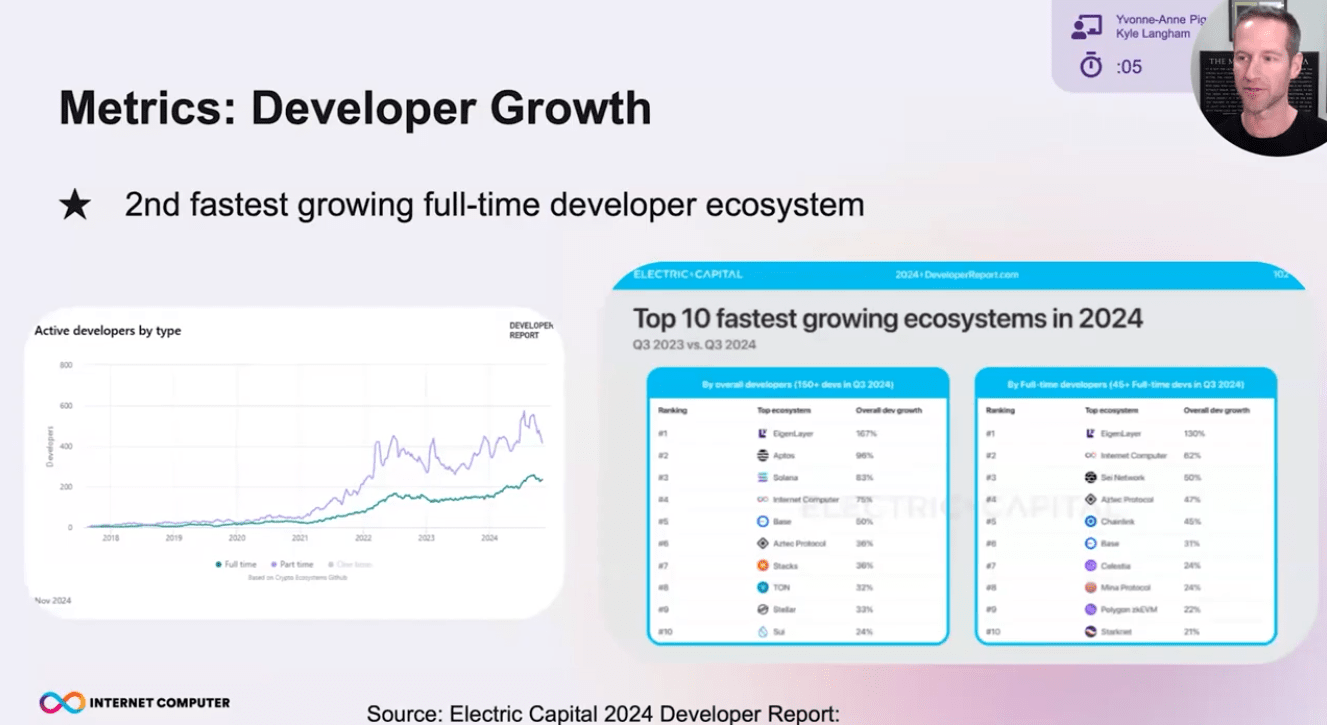Click the 'Kyle Langham' name in overlay
This screenshot has width=1327, height=725.
coord(1153,34)
